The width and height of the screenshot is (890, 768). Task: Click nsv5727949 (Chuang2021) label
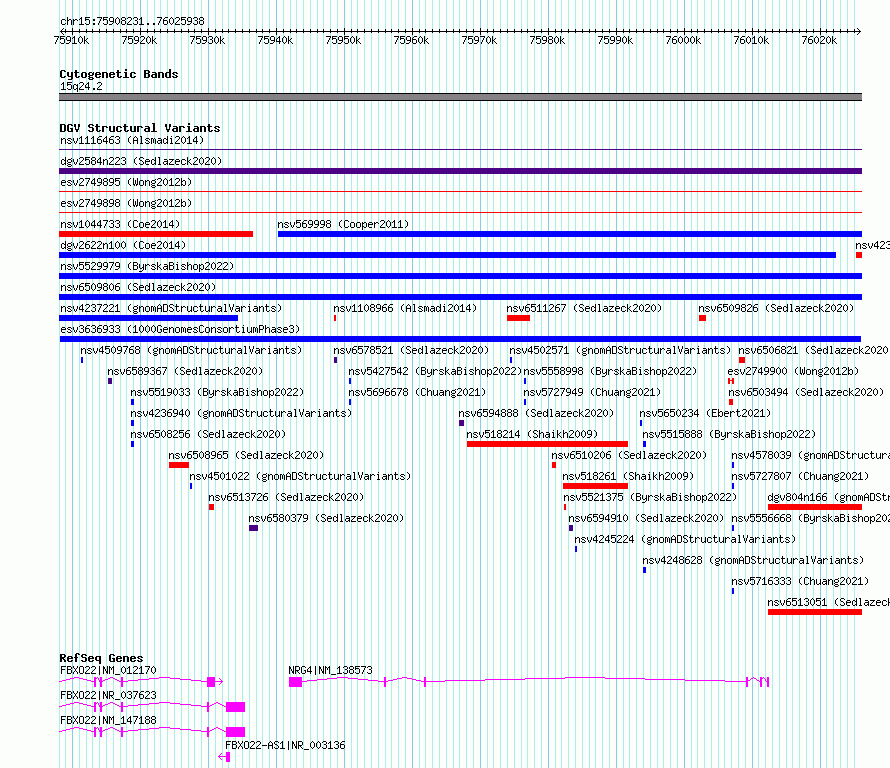tap(593, 392)
